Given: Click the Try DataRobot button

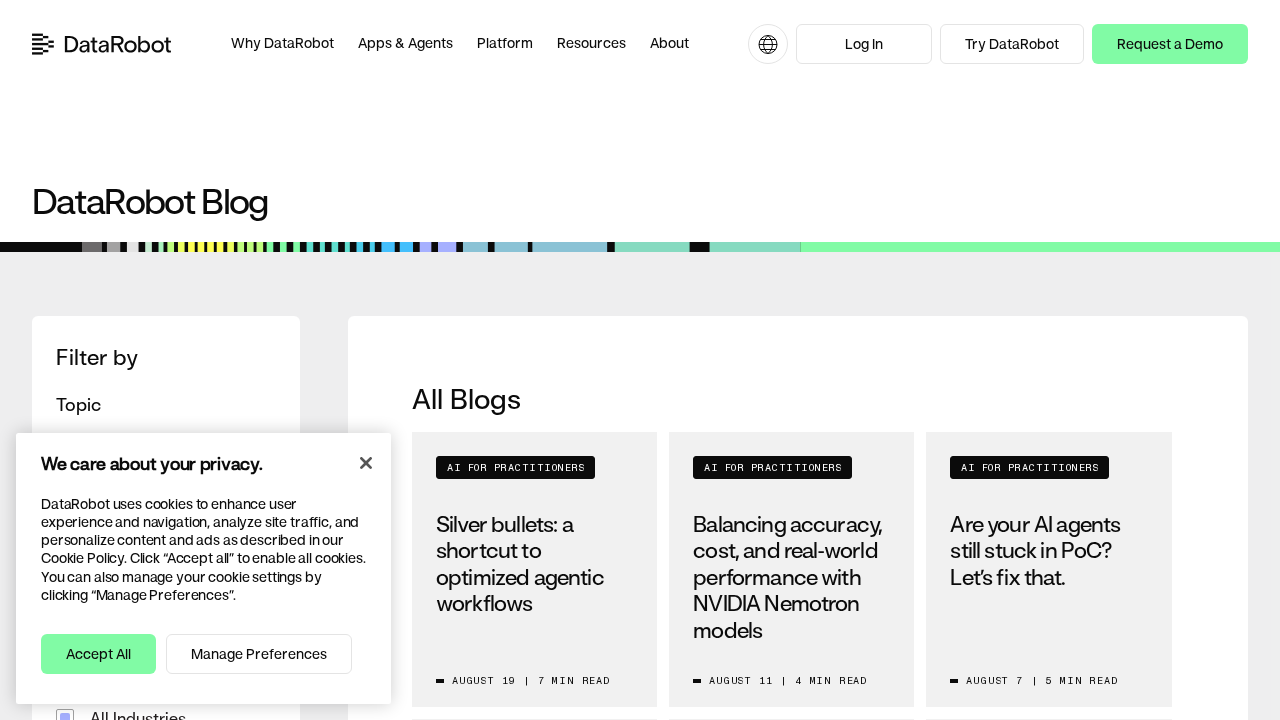Looking at the screenshot, I should tap(1012, 44).
